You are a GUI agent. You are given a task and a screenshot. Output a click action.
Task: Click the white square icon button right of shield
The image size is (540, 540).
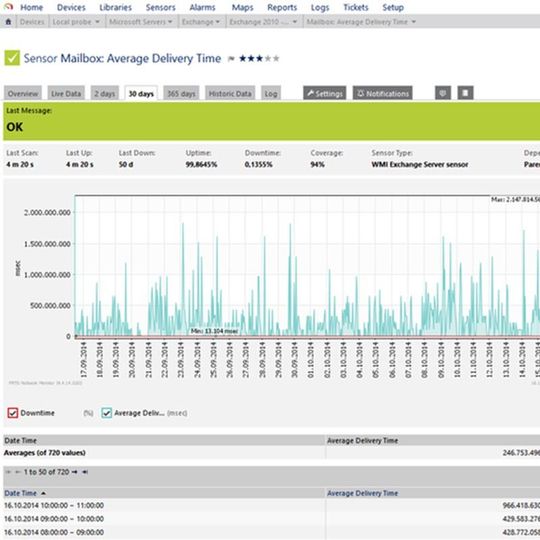click(465, 93)
